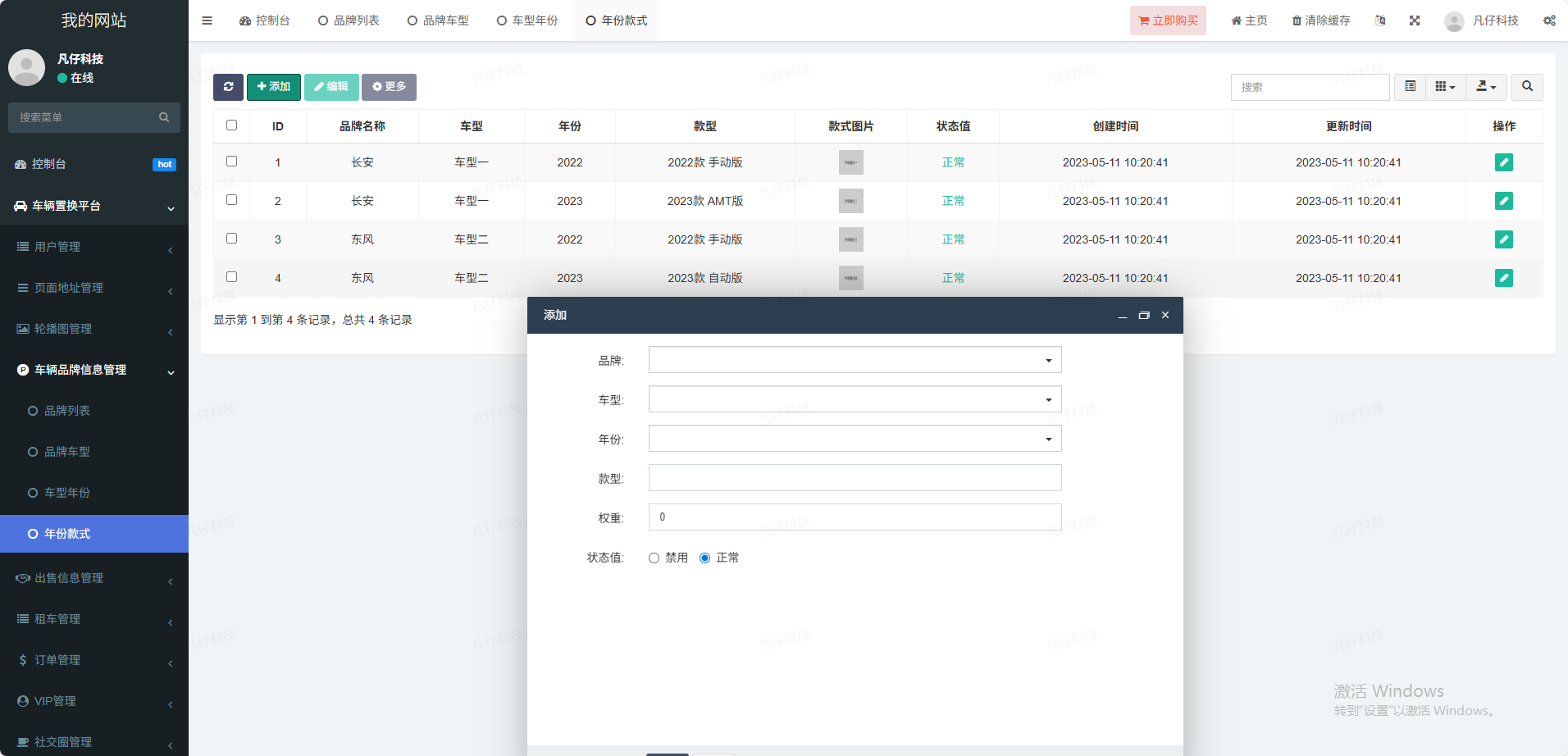Viewport: 1568px width, 756px height.
Task: Toggle the table card view icon
Action: 1410,87
